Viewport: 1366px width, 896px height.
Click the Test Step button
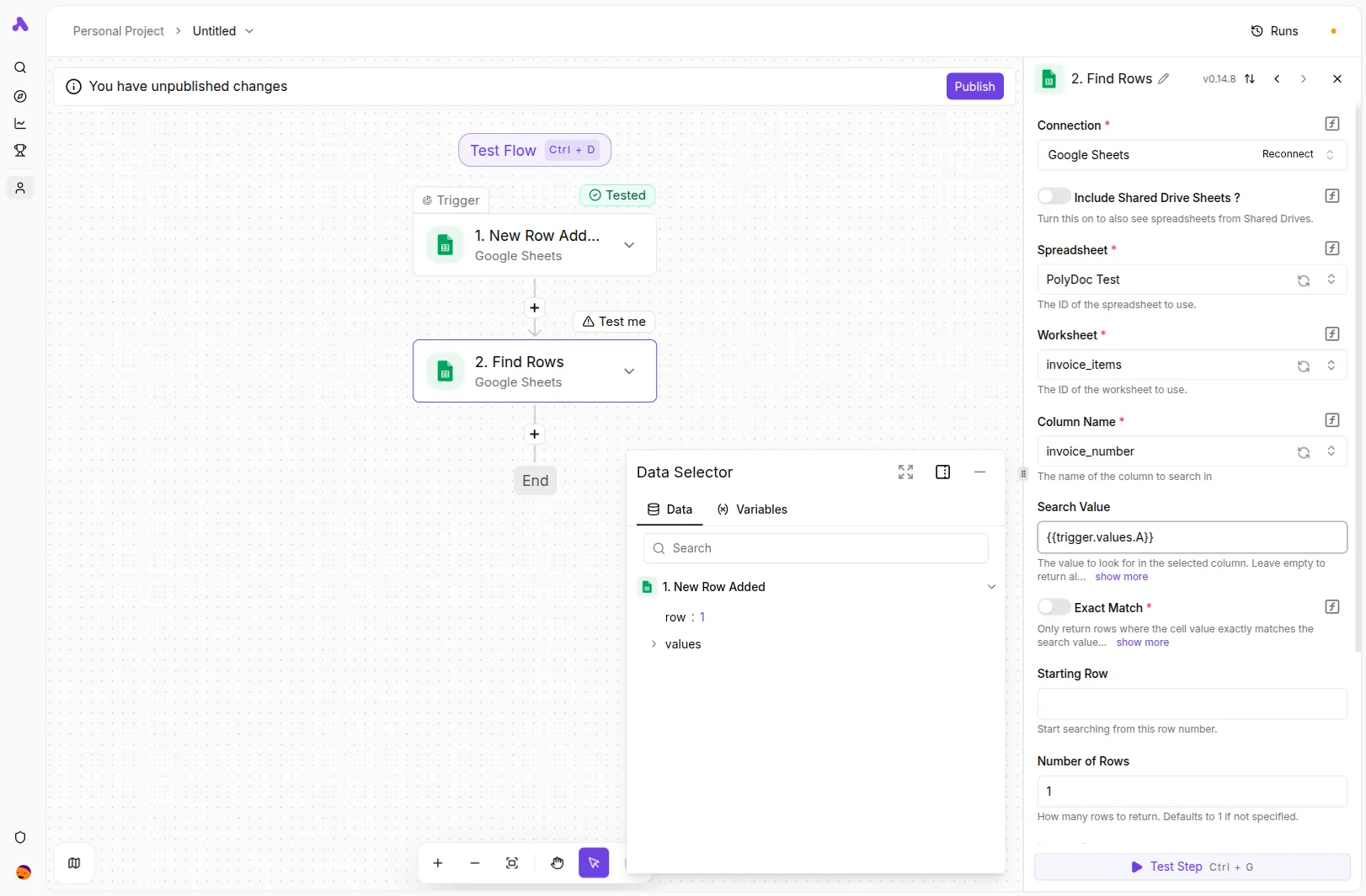point(1192,867)
